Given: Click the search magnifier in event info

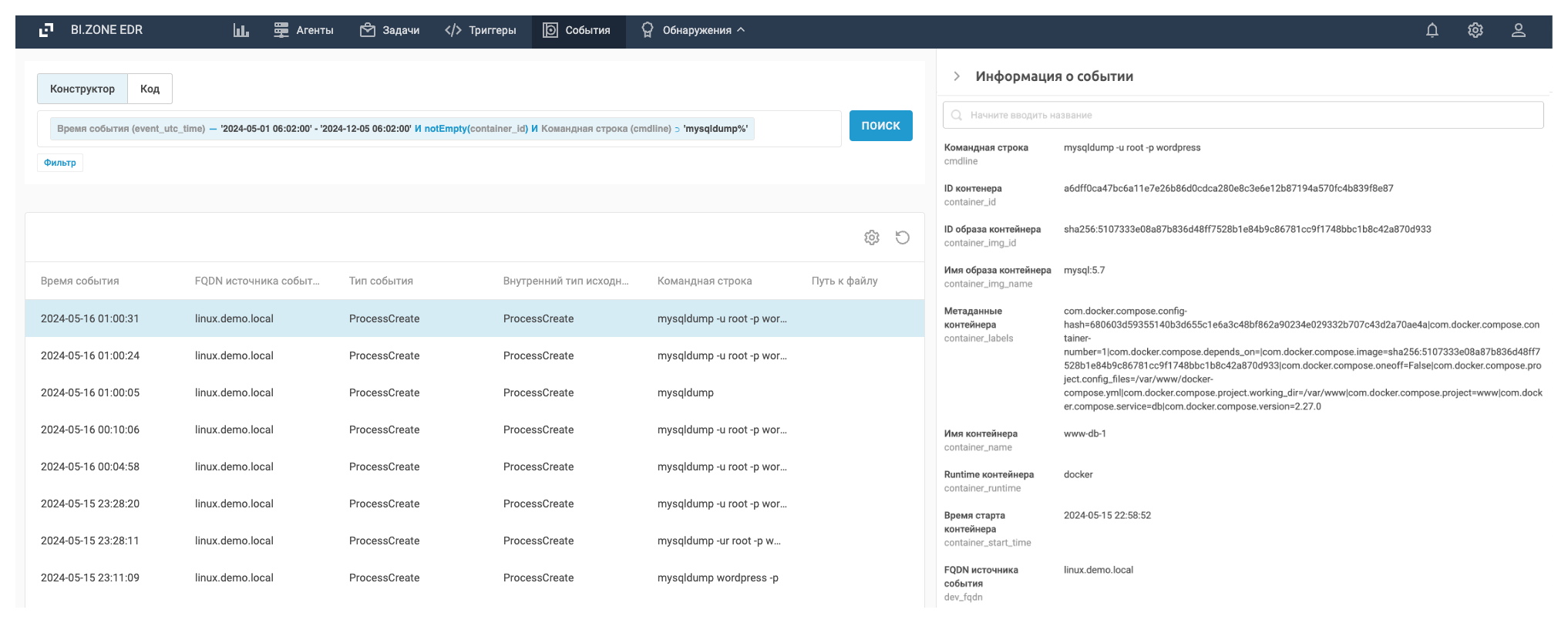Looking at the screenshot, I should (x=957, y=116).
